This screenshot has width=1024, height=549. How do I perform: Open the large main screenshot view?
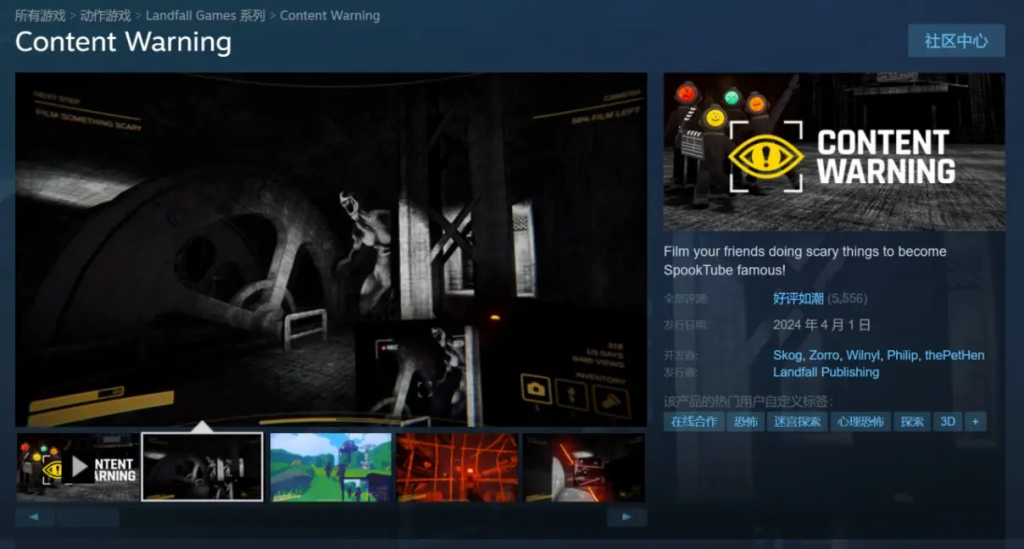(x=331, y=249)
